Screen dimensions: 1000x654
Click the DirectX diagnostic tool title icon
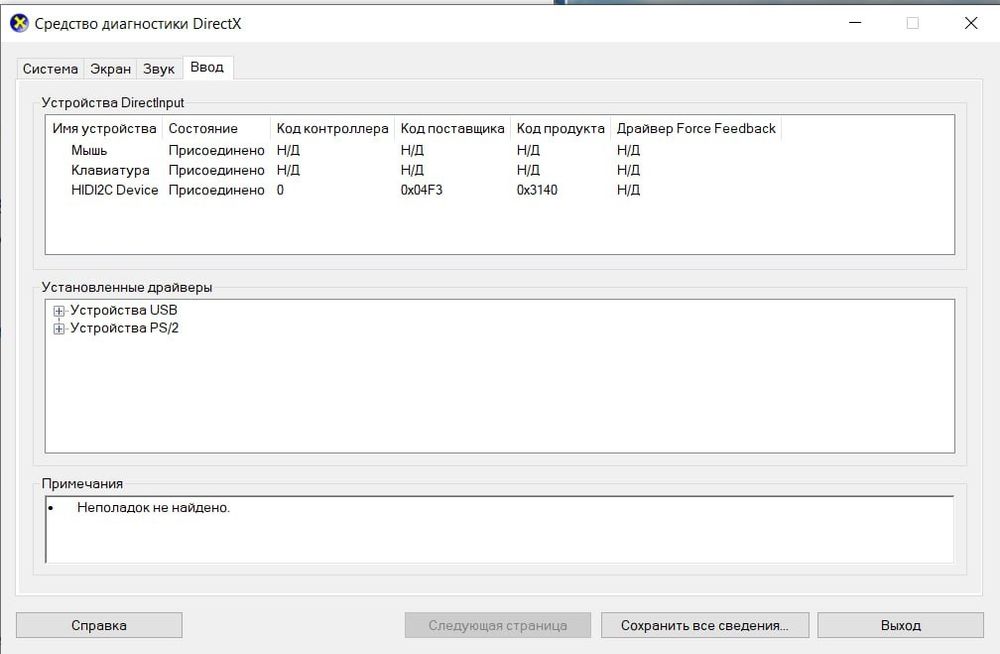point(19,24)
